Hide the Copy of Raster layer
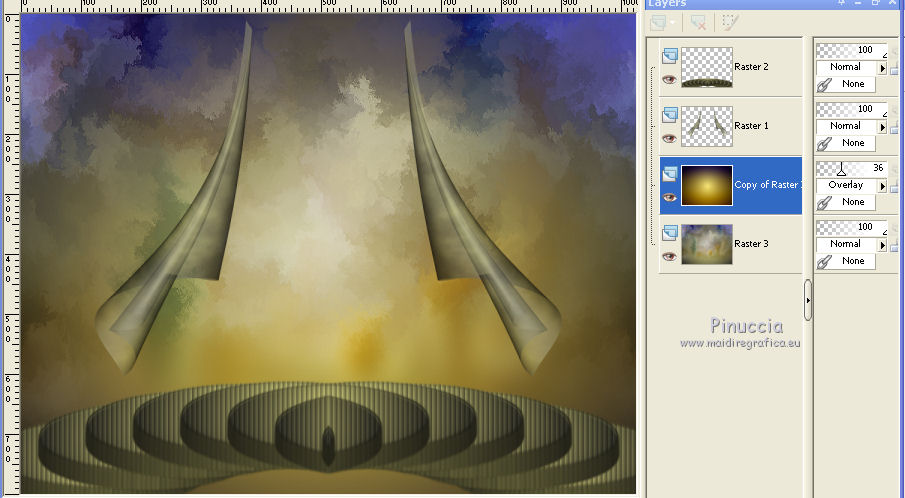 point(669,197)
